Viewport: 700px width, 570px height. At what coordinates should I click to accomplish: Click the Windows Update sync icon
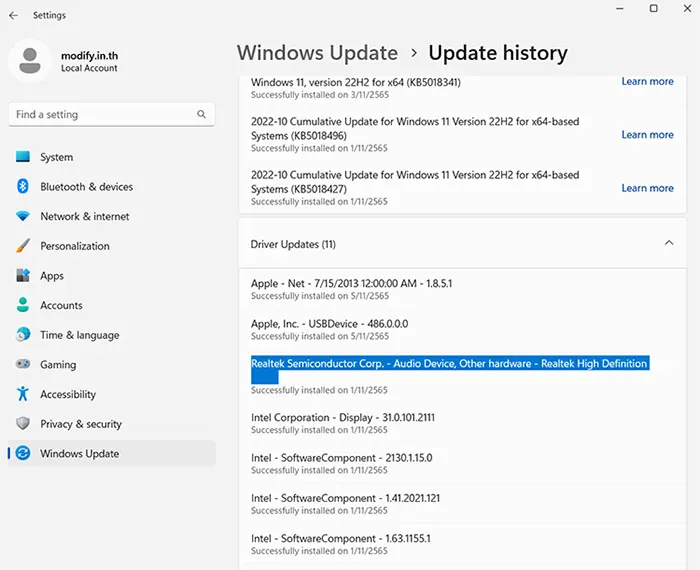(x=23, y=453)
